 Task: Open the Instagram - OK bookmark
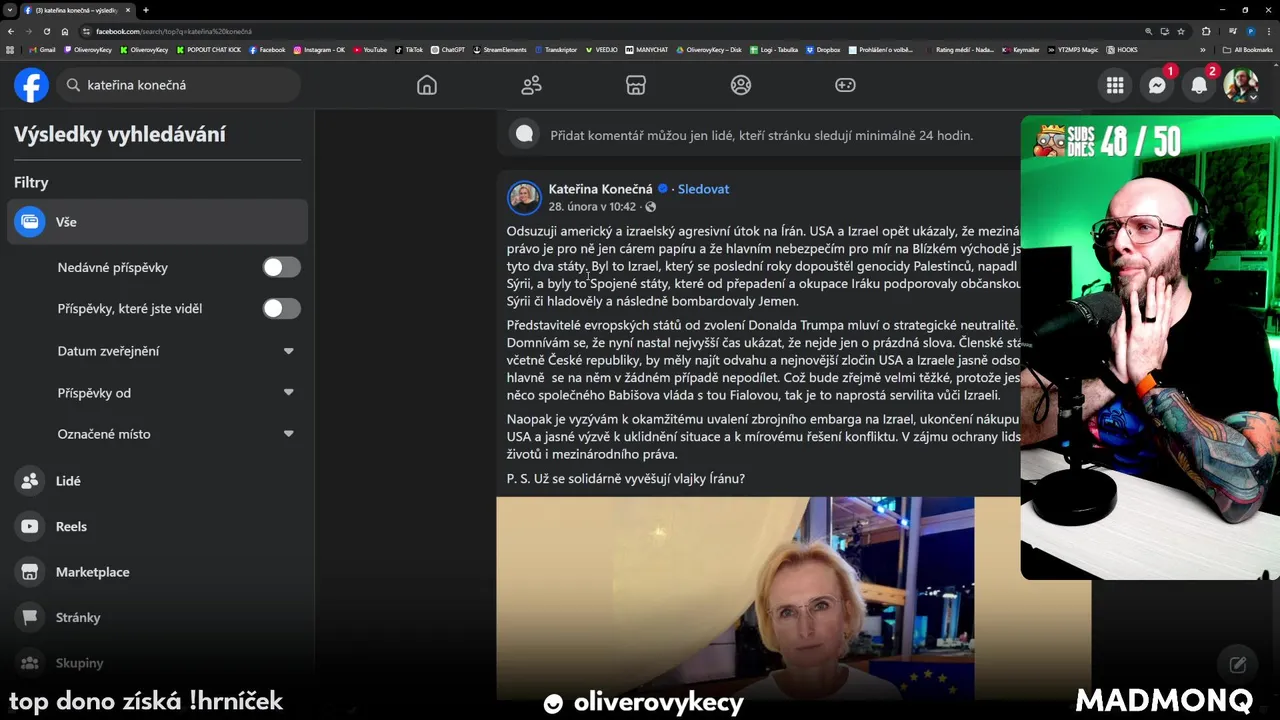[319, 50]
